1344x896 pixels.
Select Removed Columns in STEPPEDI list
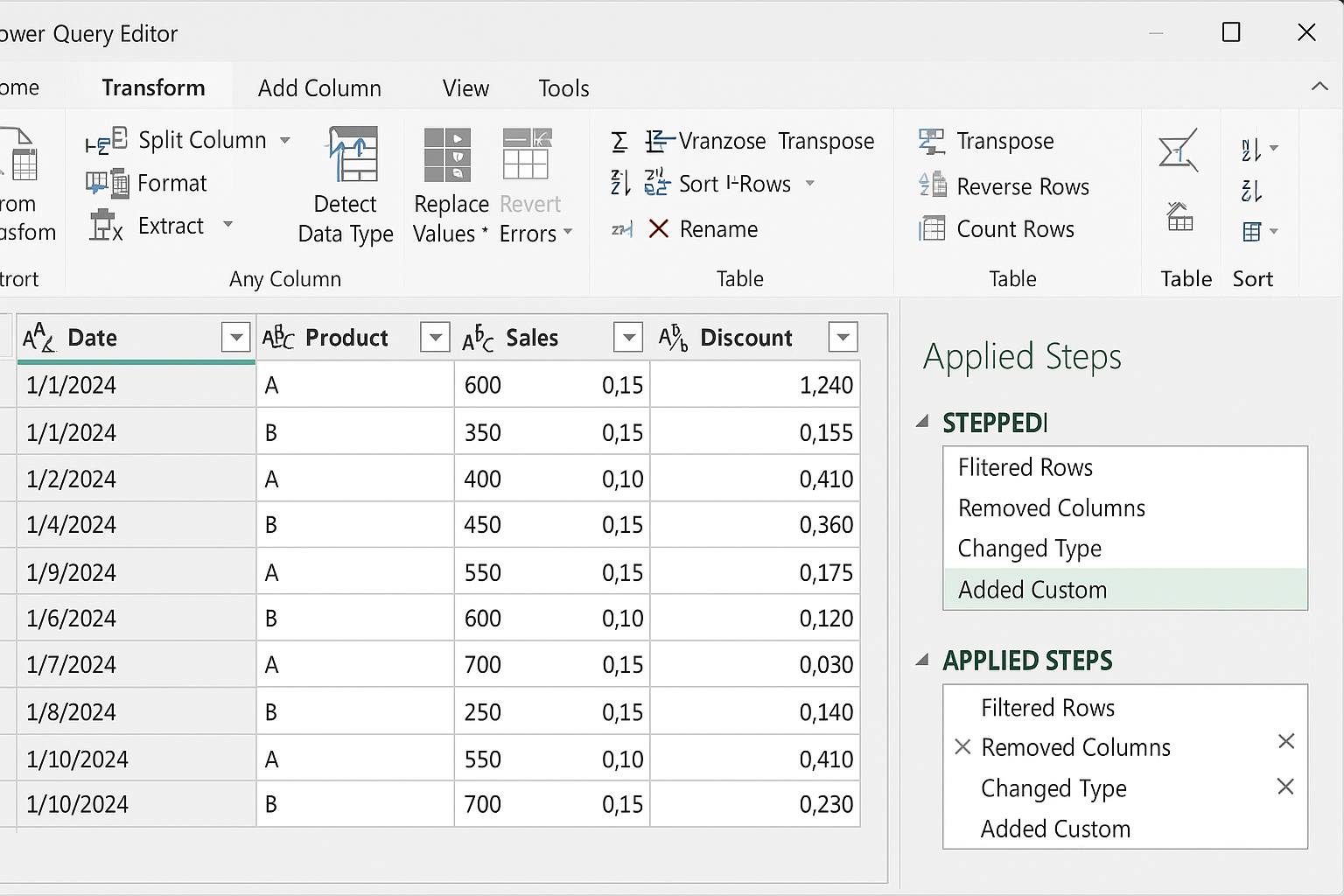point(1125,507)
